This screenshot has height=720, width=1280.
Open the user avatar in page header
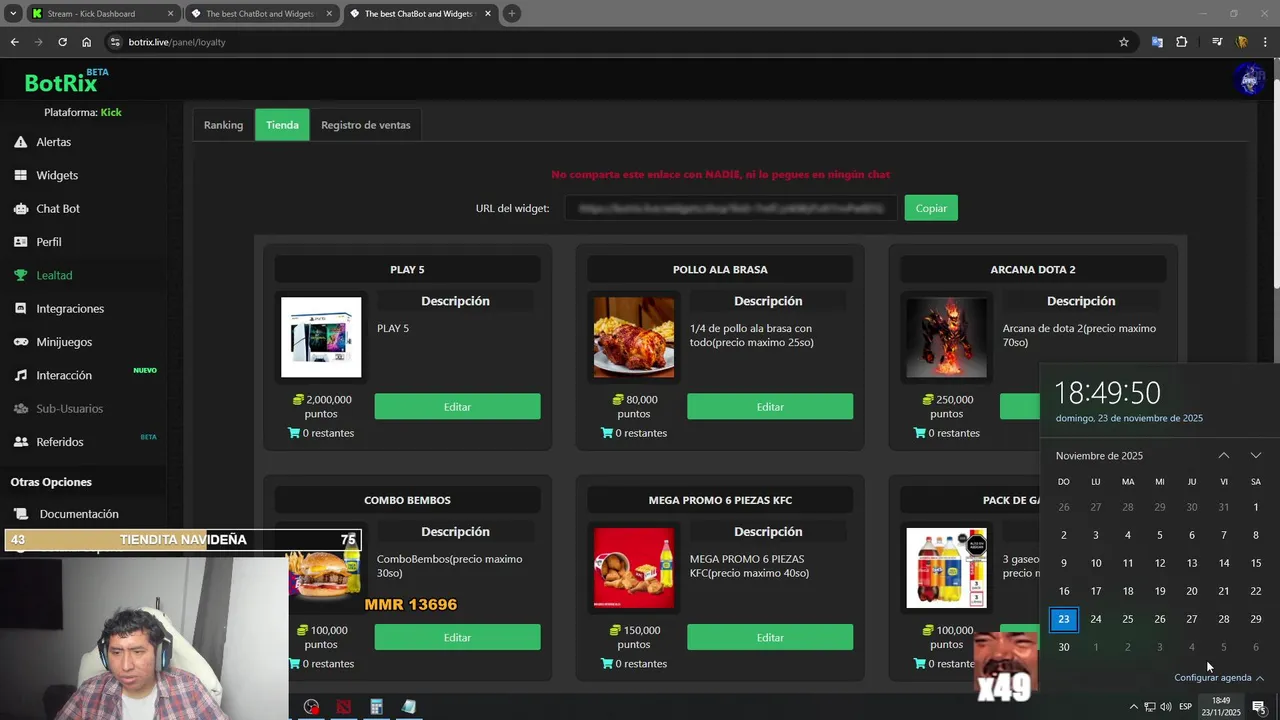coord(1250,79)
